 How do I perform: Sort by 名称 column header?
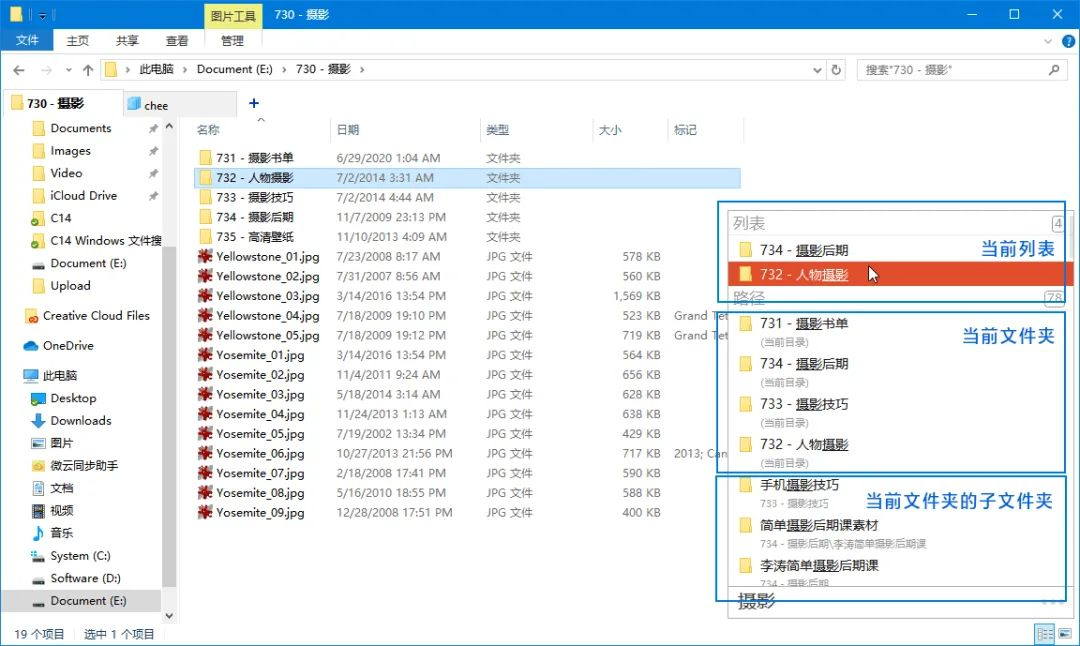[x=261, y=129]
